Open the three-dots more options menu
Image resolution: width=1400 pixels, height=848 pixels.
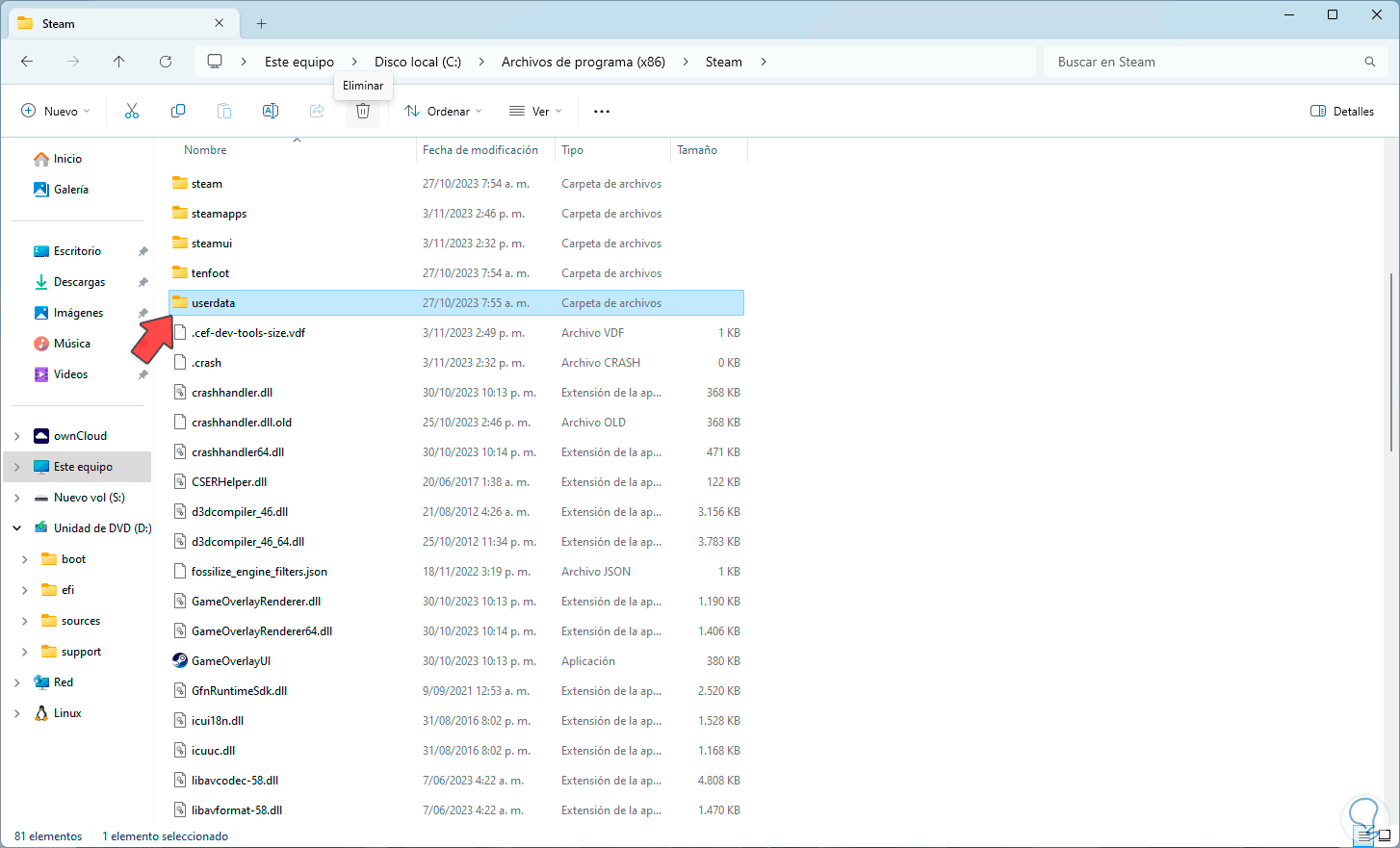point(602,112)
